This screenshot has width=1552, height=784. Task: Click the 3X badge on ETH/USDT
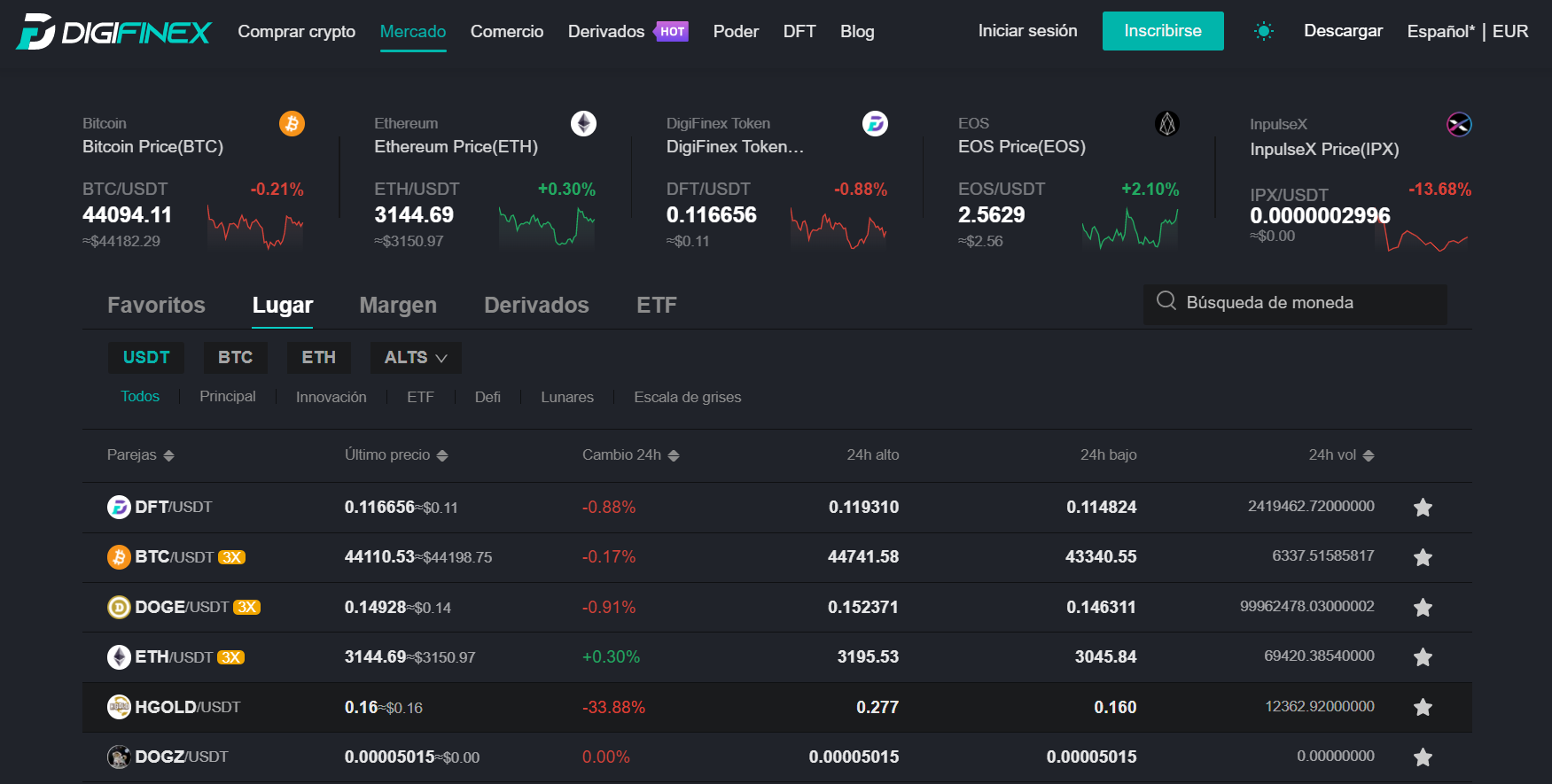[230, 657]
